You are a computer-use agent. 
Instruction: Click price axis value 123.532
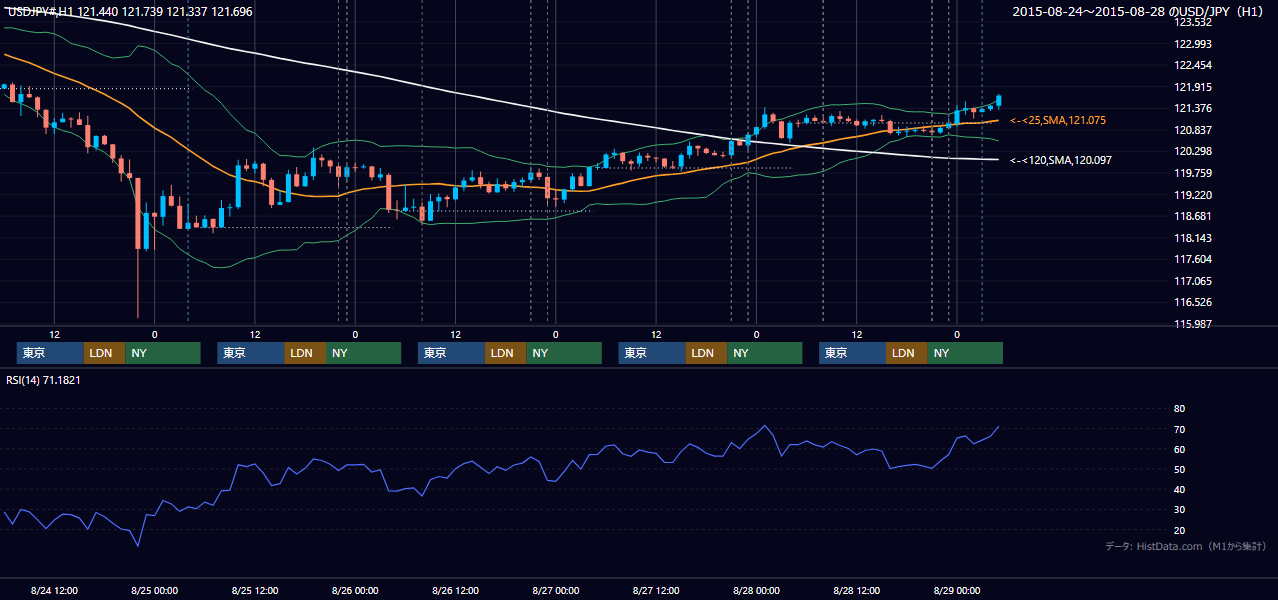tap(1193, 22)
